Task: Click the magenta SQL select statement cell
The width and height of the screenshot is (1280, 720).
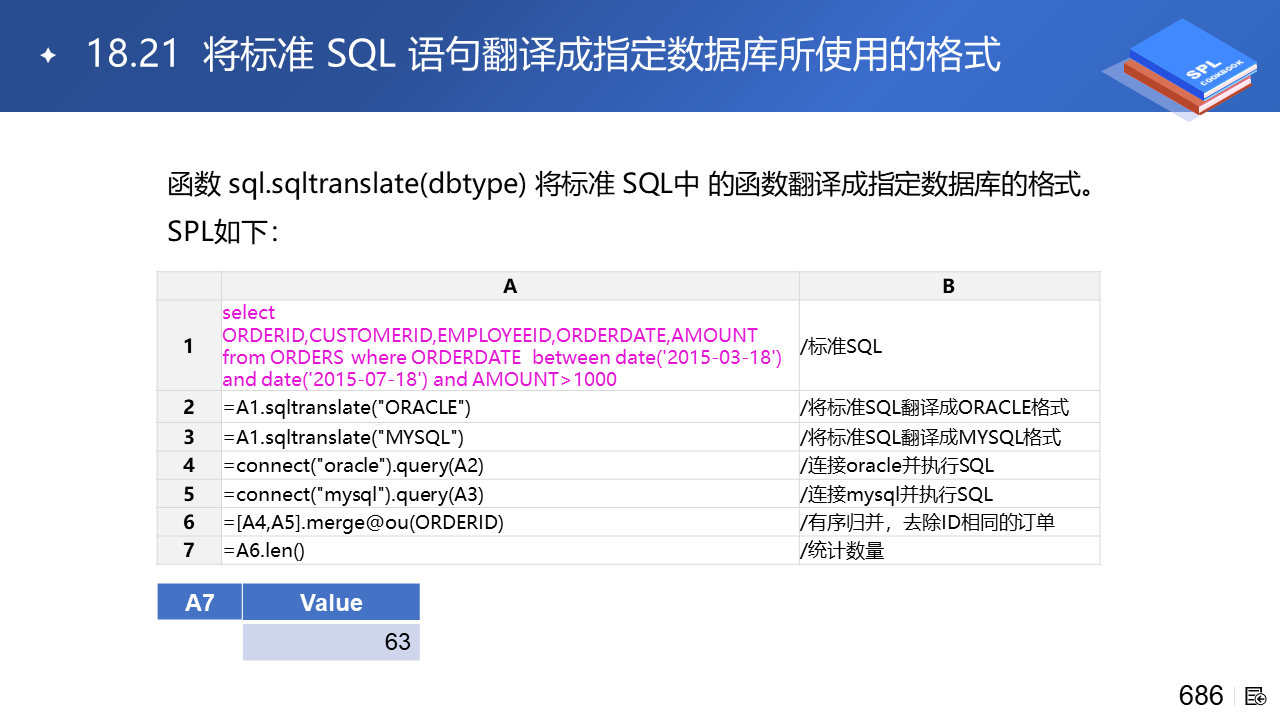Action: point(502,346)
